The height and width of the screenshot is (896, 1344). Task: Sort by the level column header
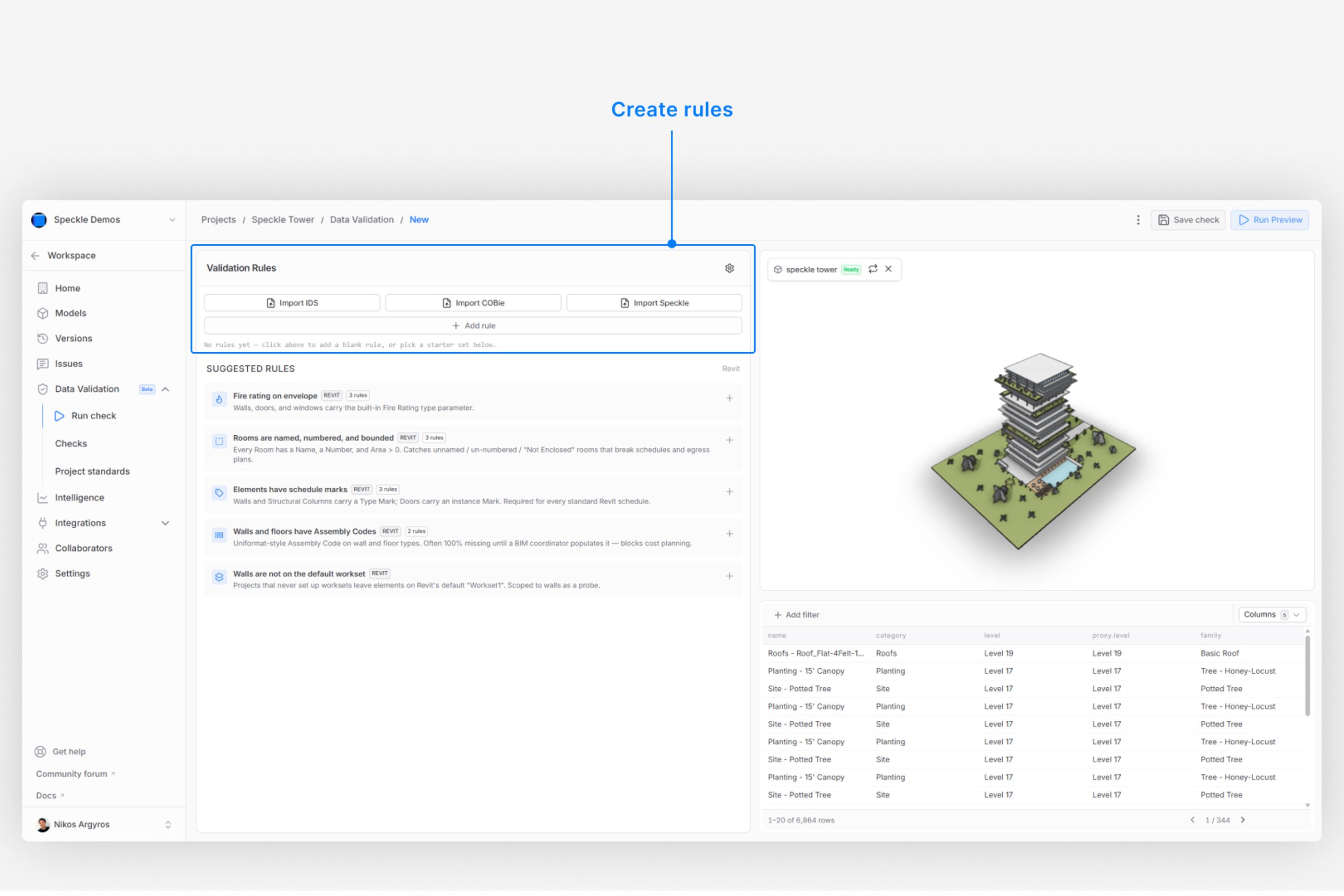[x=992, y=636]
